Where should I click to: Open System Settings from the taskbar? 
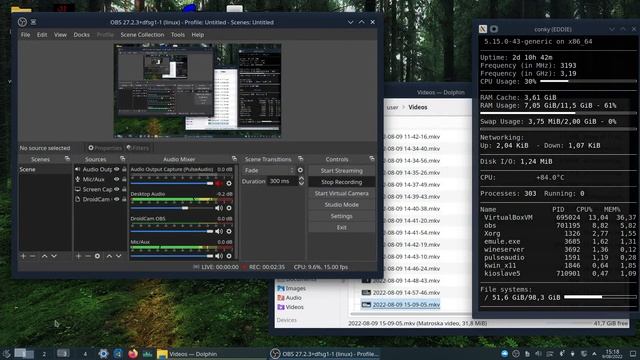103,353
